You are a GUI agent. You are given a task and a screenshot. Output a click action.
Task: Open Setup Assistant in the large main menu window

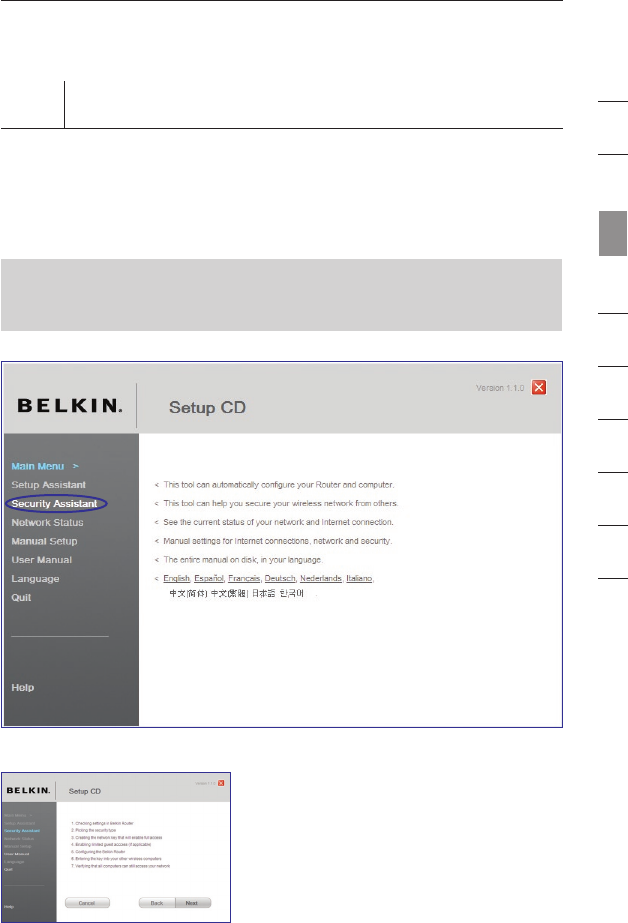[x=48, y=484]
